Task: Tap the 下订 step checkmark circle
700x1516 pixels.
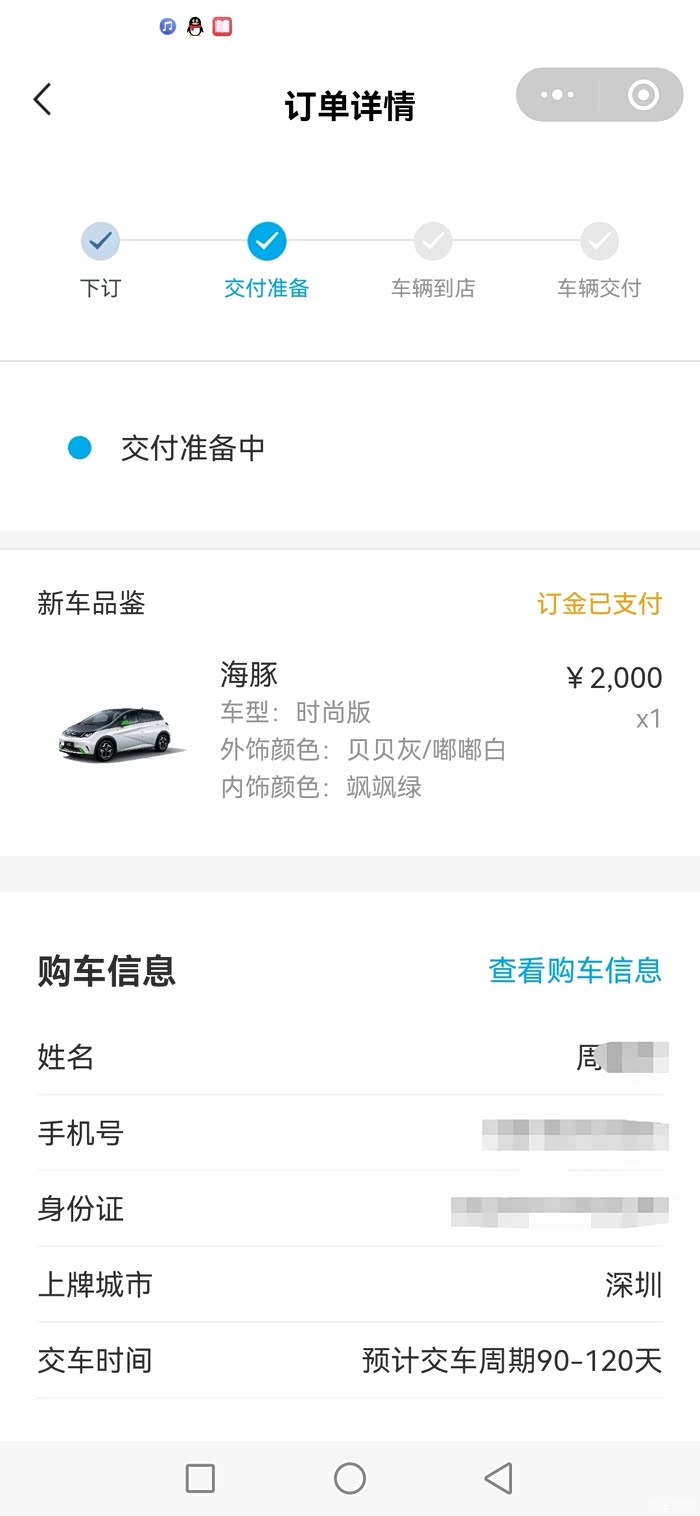Action: 100,241
